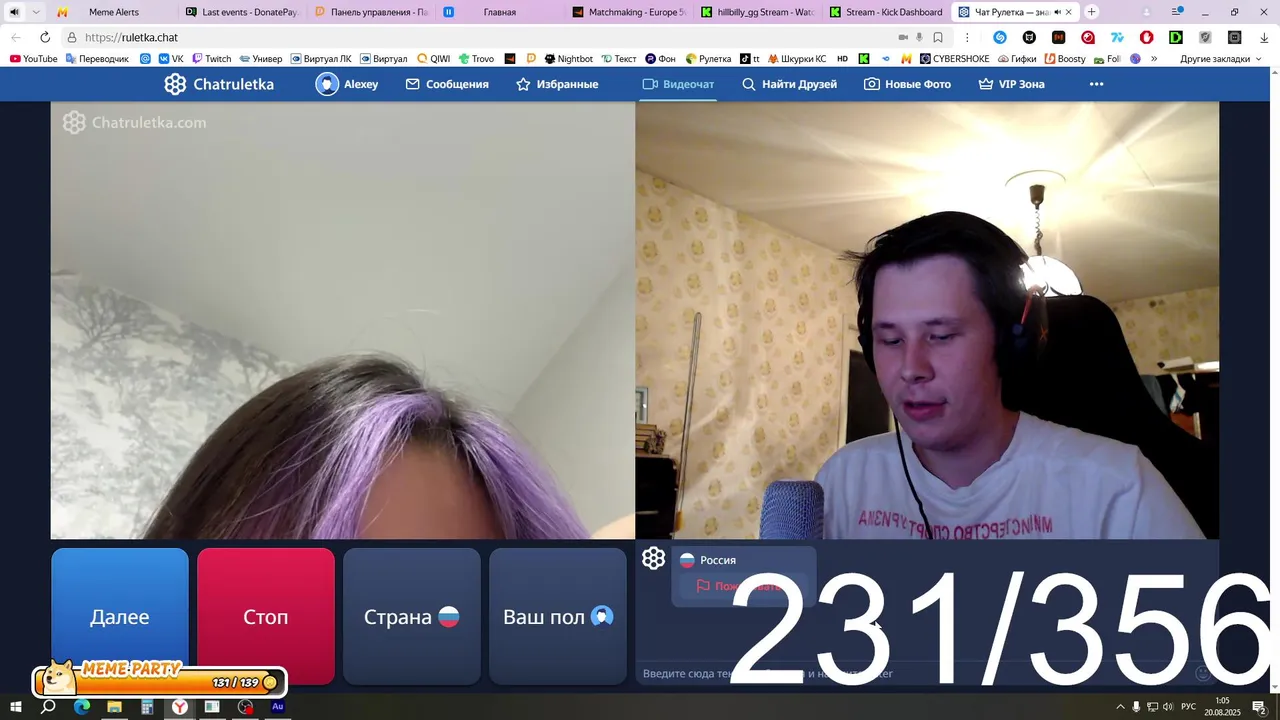Go to Избранные favorites

(557, 84)
